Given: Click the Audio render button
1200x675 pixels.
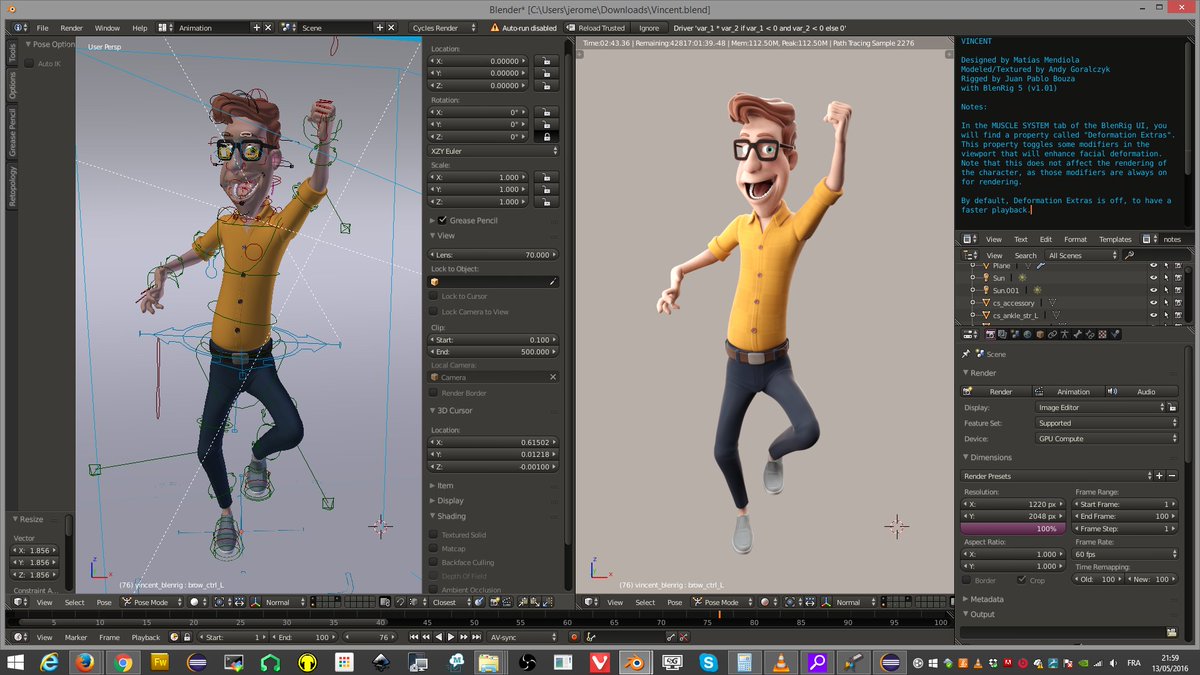Looking at the screenshot, I should (1141, 391).
